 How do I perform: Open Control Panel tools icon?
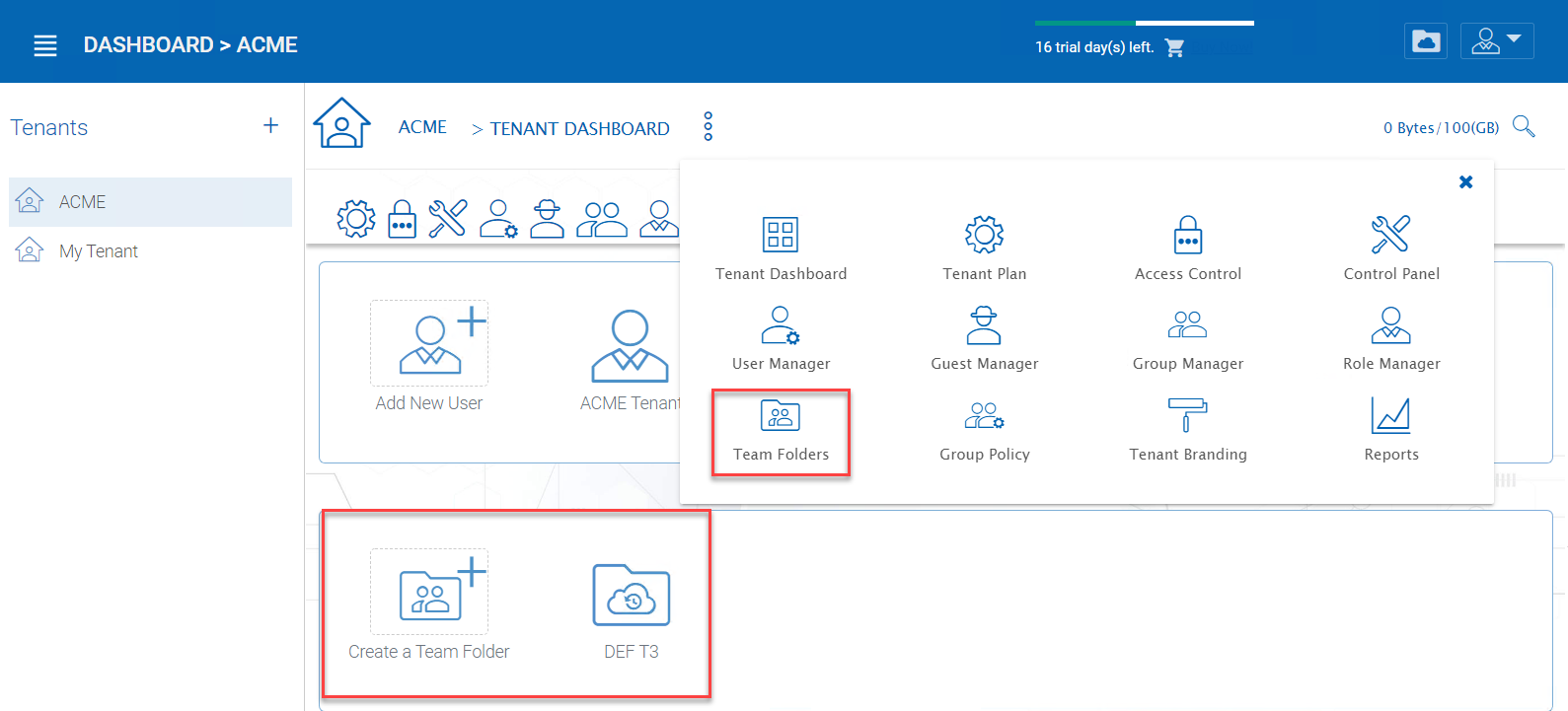(x=1390, y=235)
